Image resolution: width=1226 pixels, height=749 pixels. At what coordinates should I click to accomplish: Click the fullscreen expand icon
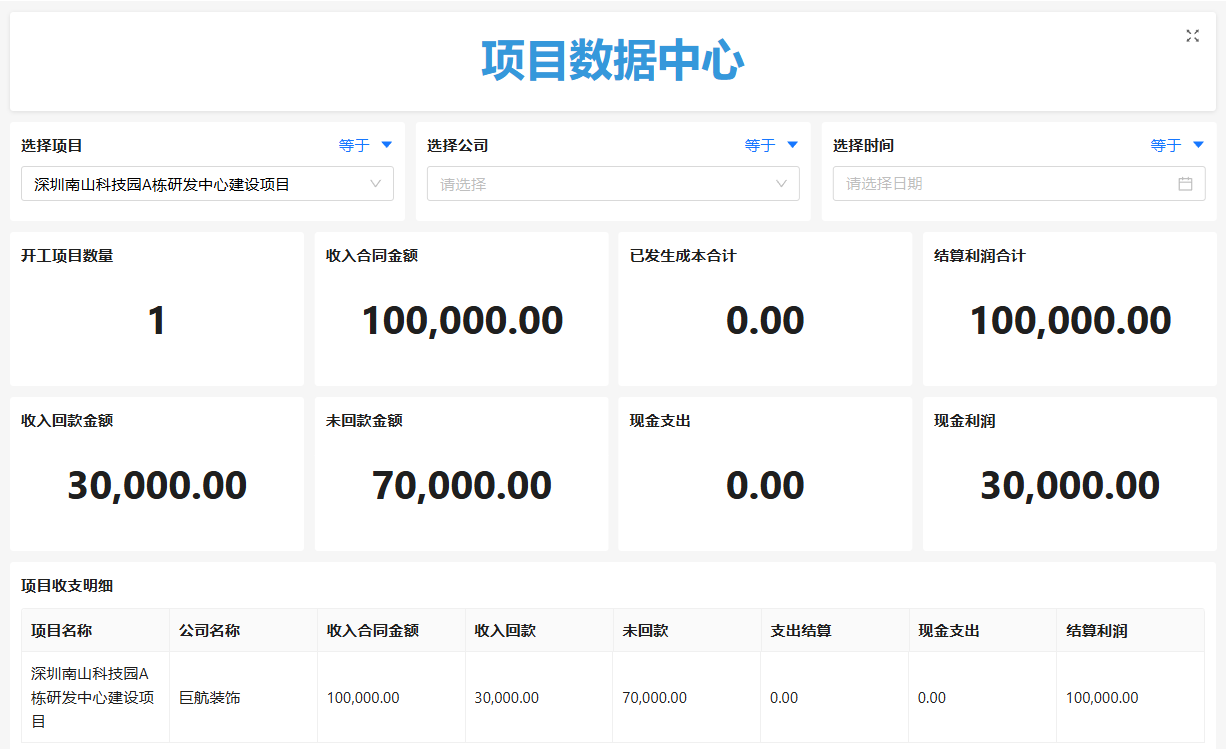(x=1192, y=36)
